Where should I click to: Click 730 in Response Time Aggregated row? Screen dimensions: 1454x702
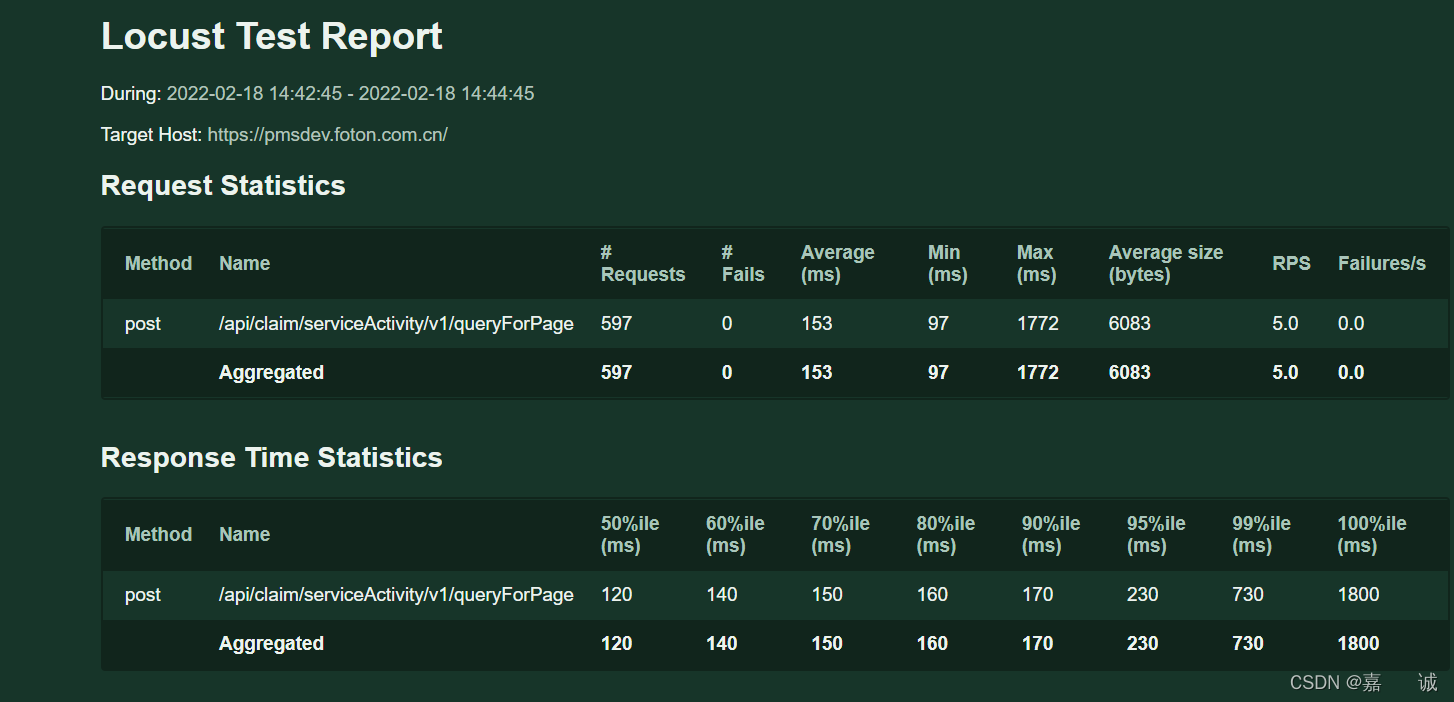click(1248, 644)
